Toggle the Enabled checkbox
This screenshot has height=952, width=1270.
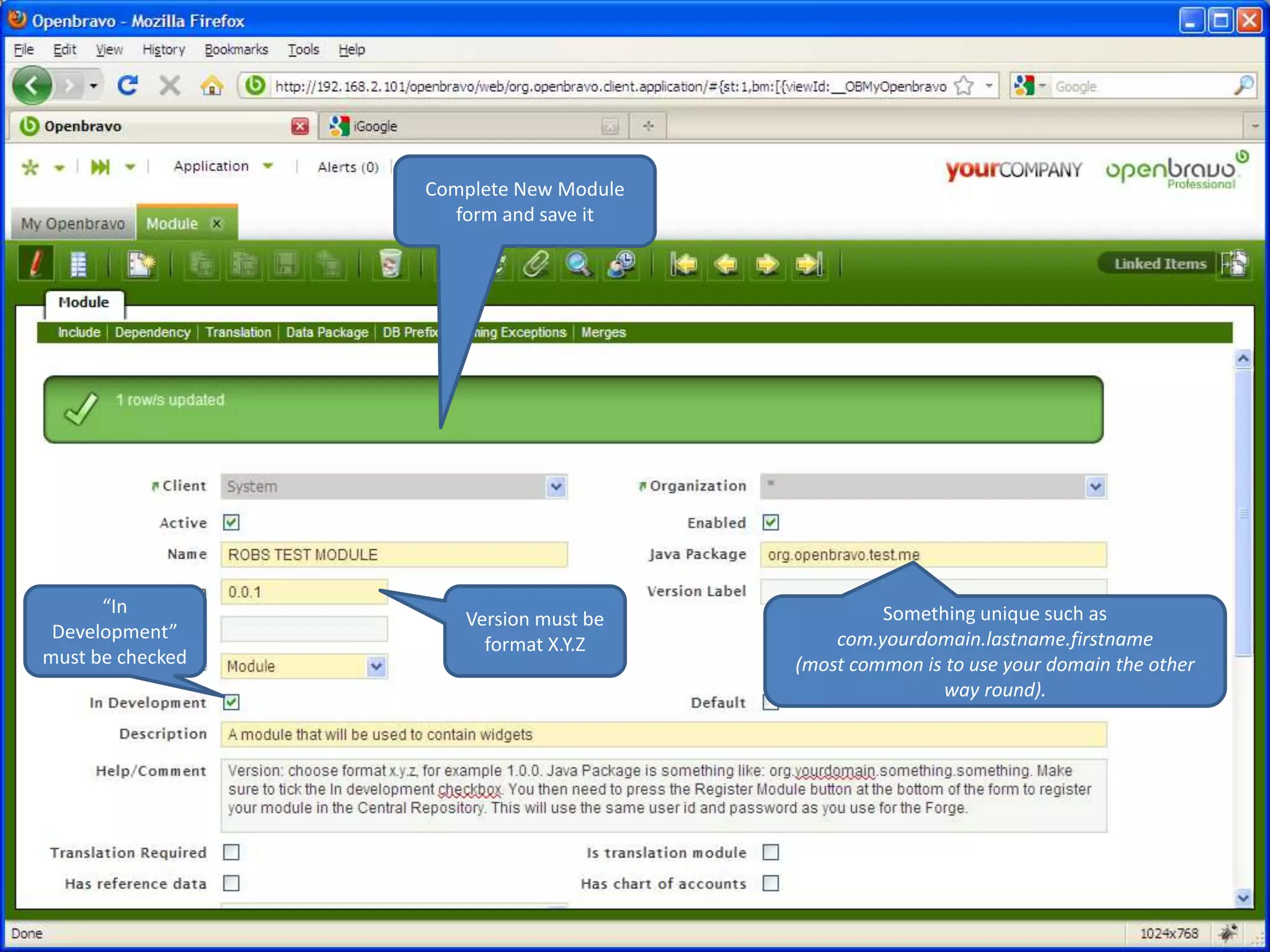click(x=771, y=522)
